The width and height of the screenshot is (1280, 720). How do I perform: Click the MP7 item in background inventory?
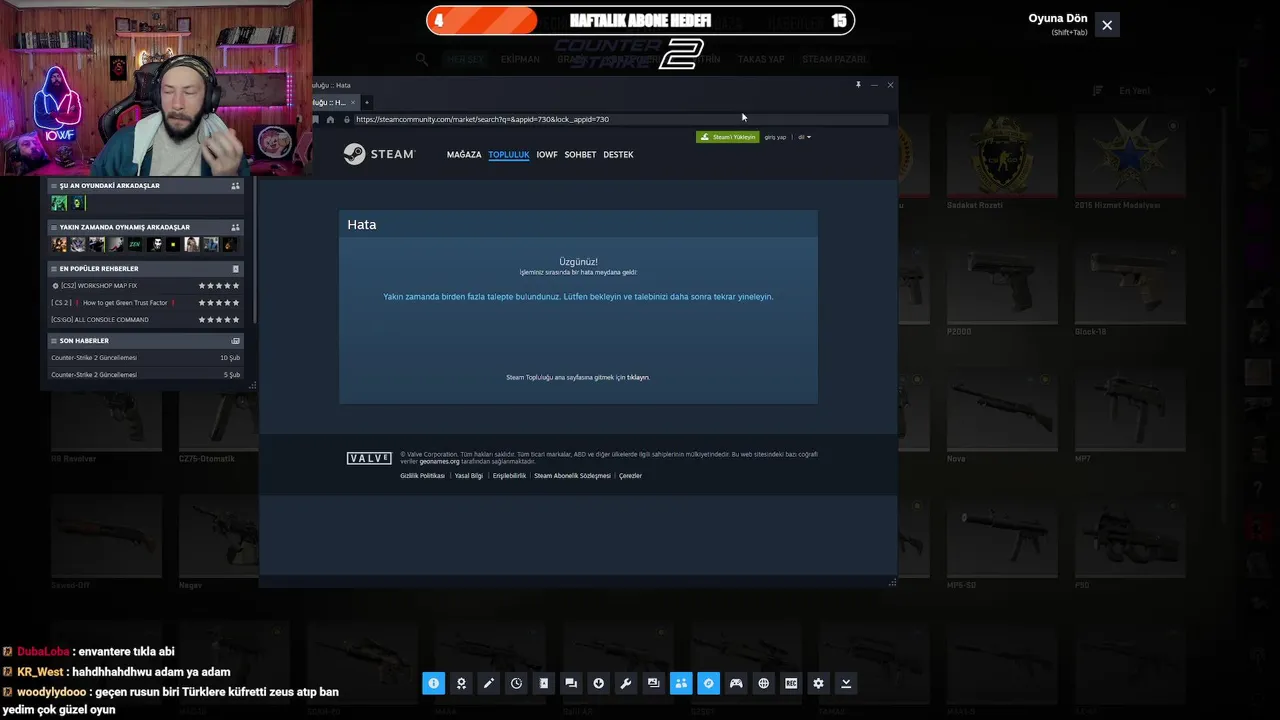pos(1130,417)
